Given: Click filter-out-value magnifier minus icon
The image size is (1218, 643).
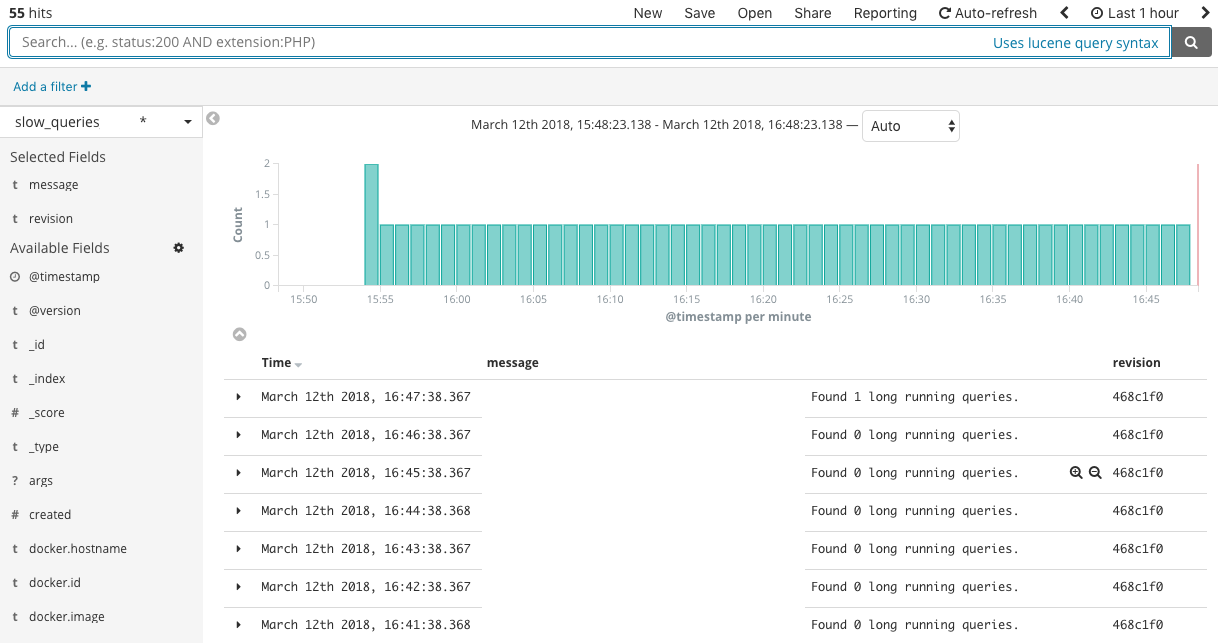Looking at the screenshot, I should (x=1095, y=473).
